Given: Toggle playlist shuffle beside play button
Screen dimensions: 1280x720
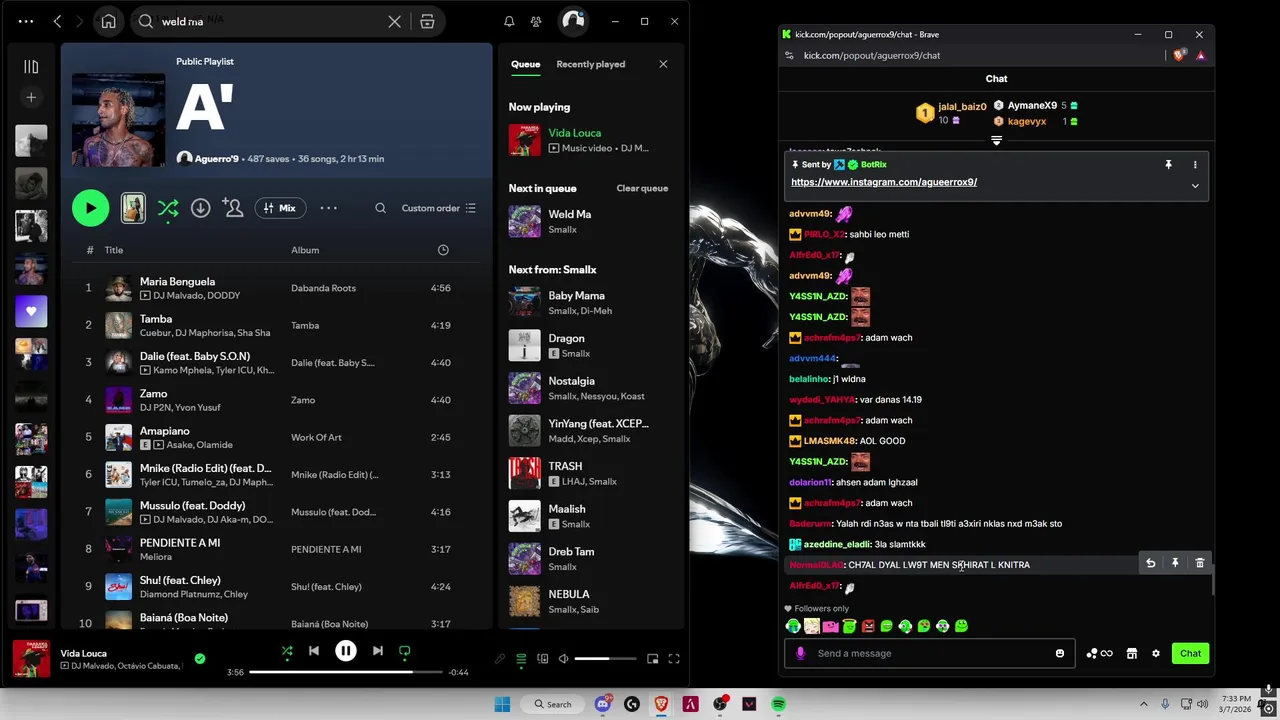Looking at the screenshot, I should 168,208.
